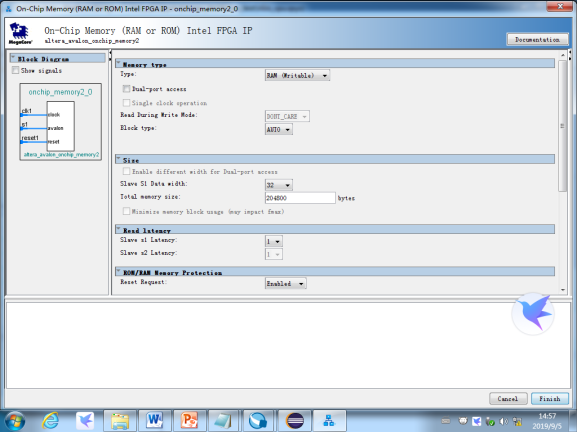Viewport: 577px width, 433px height.
Task: Open PowerPoint from the taskbar
Action: [189, 420]
